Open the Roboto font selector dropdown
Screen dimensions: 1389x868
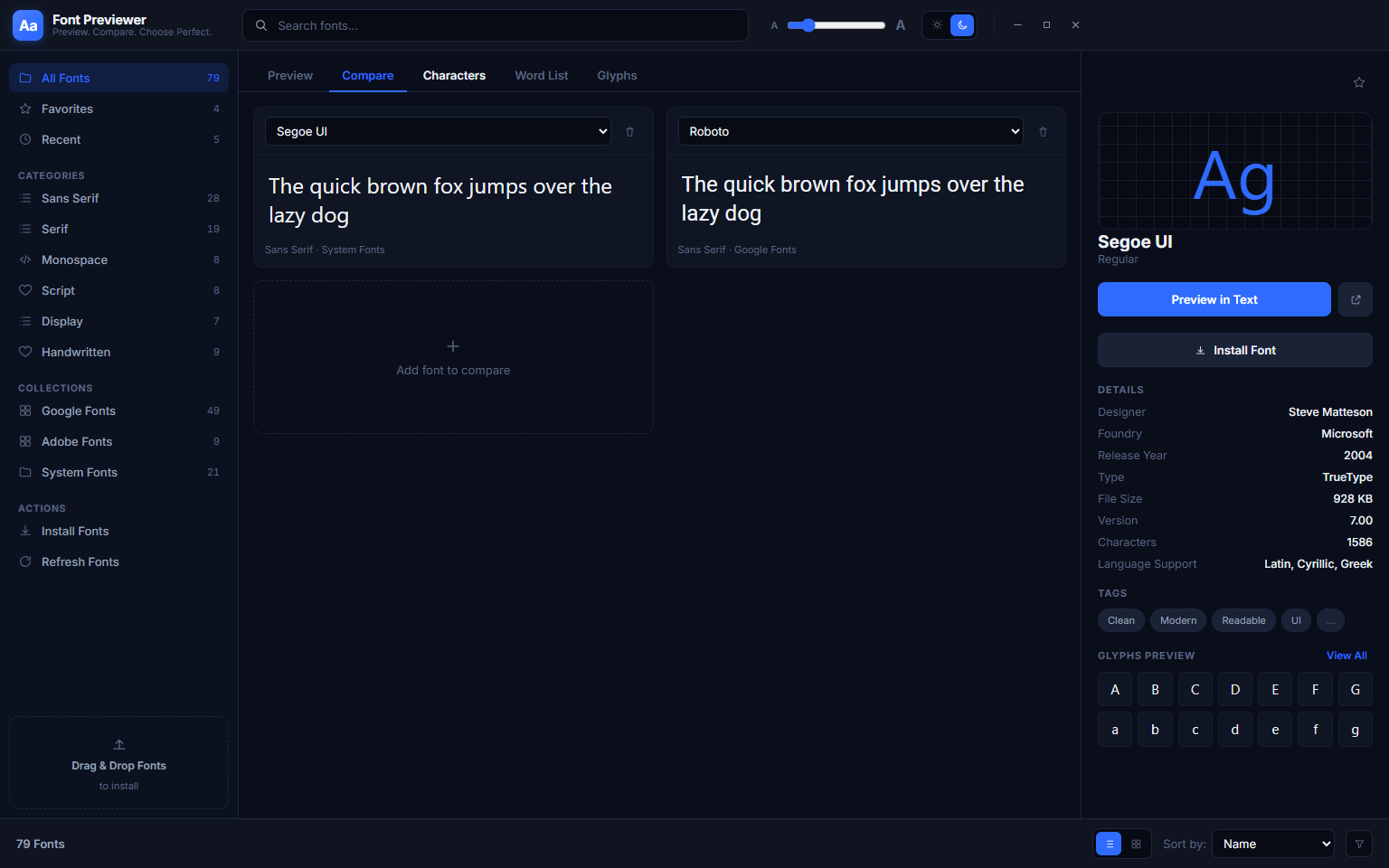[x=851, y=131]
